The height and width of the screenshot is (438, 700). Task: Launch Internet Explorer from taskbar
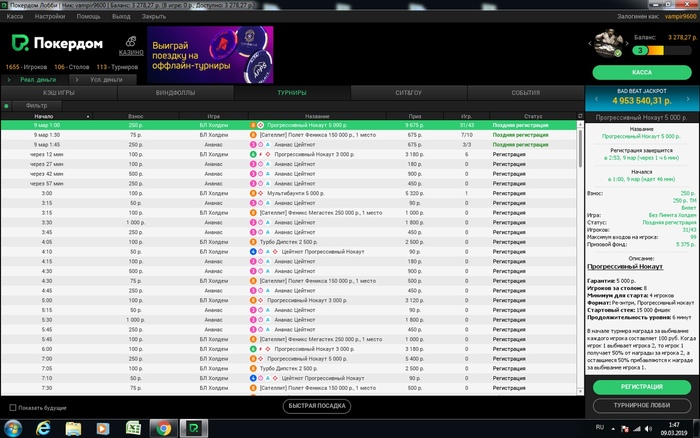coord(43,429)
